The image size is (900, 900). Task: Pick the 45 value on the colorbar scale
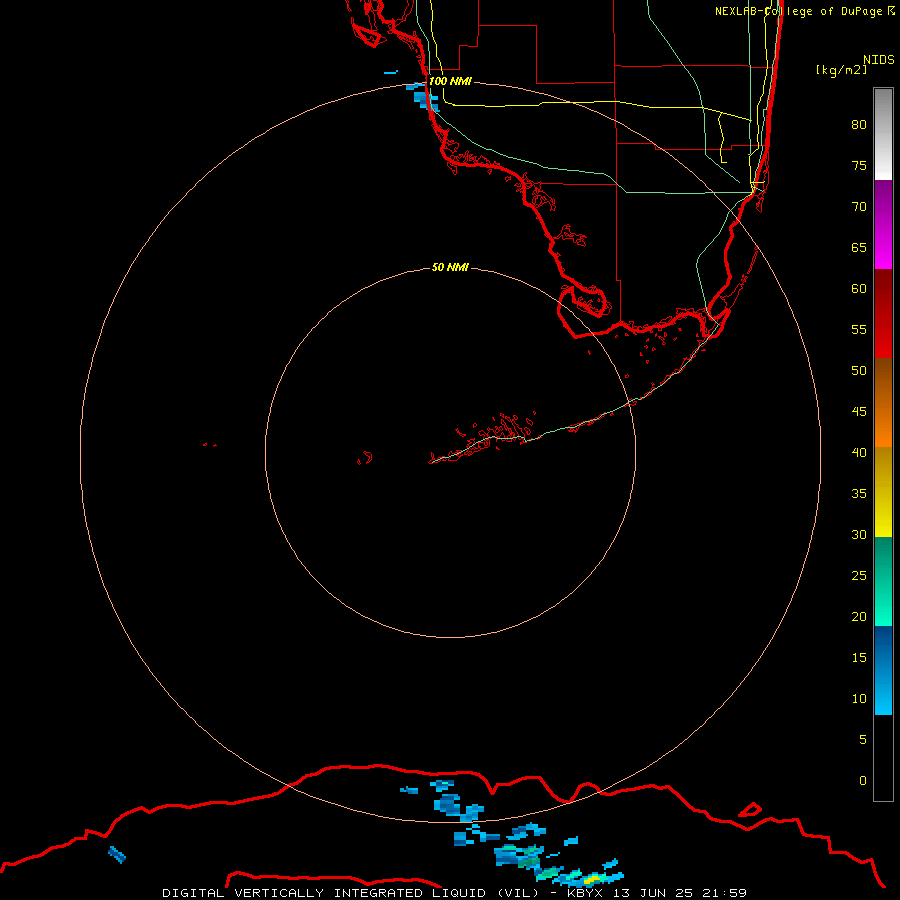click(x=859, y=412)
